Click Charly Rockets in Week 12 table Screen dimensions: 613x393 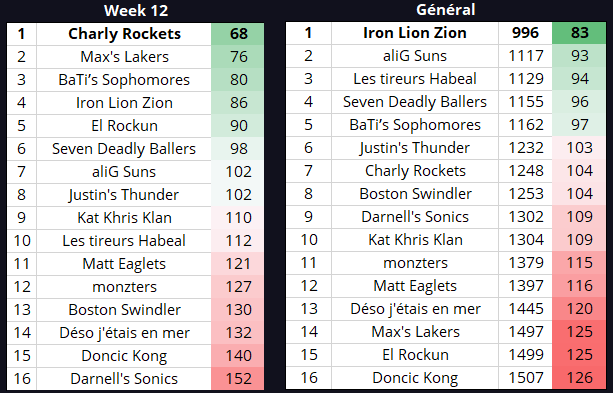click(x=124, y=34)
